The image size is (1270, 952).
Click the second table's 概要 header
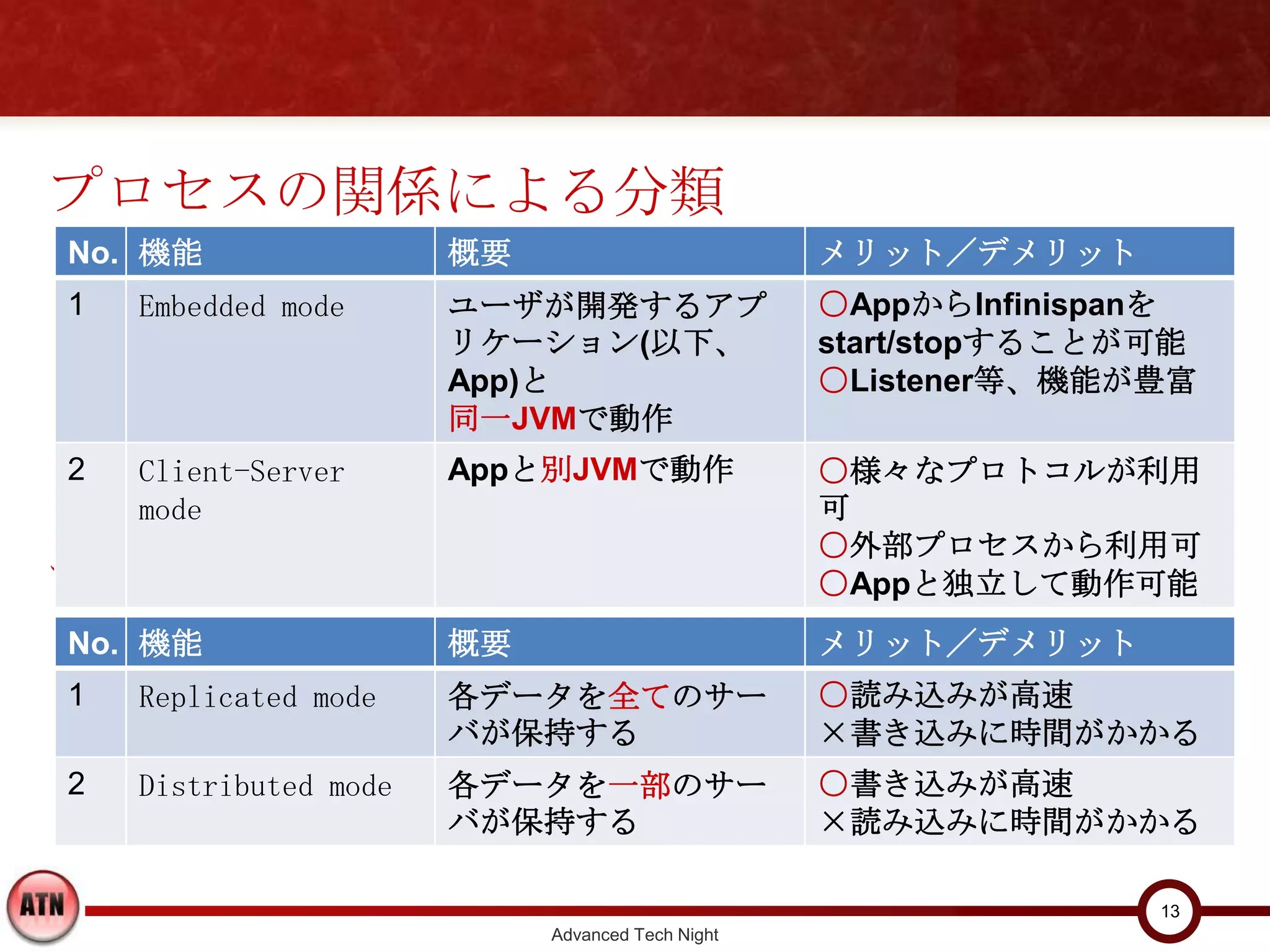point(619,641)
